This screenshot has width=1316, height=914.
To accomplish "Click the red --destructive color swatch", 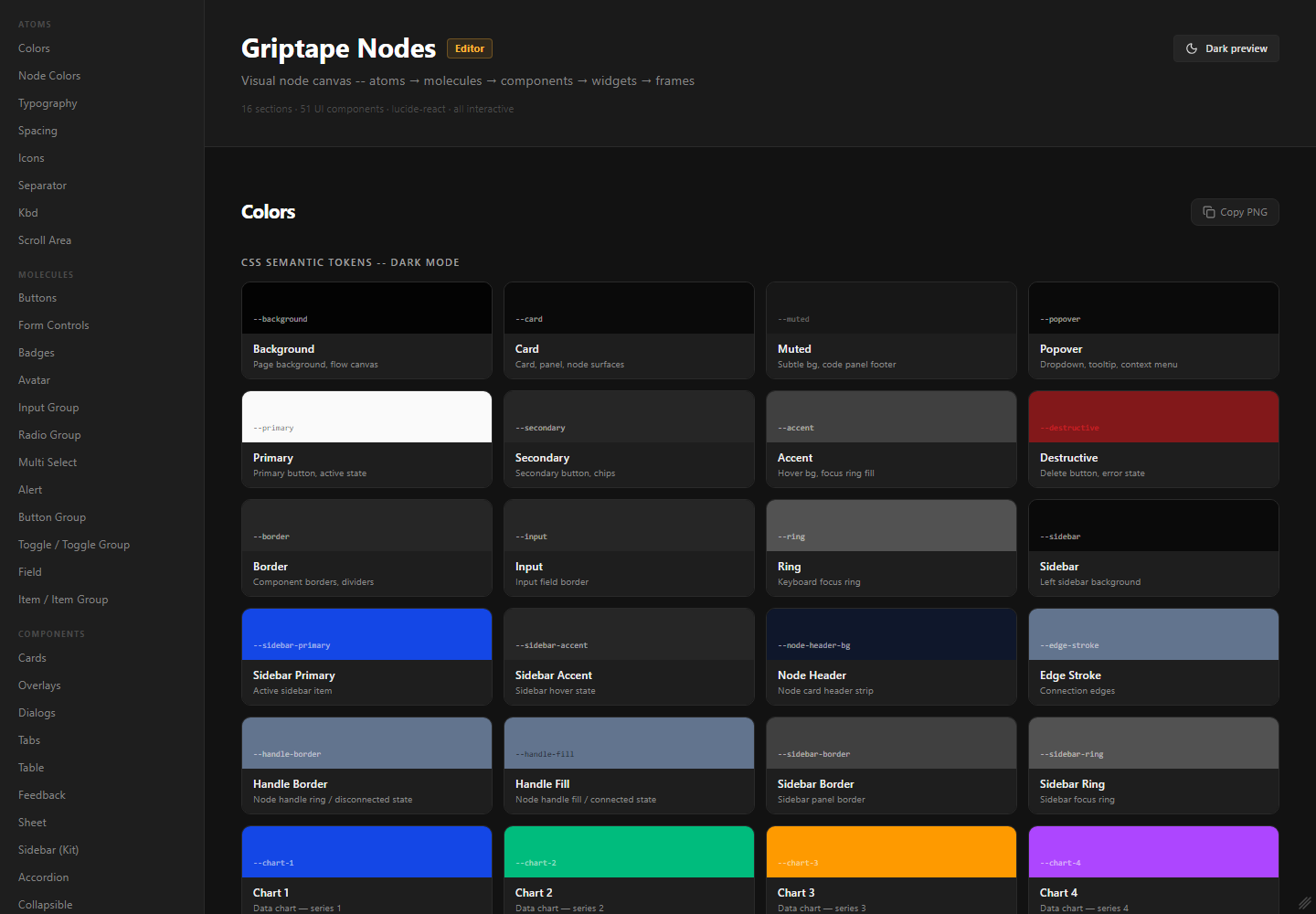I will (1153, 417).
